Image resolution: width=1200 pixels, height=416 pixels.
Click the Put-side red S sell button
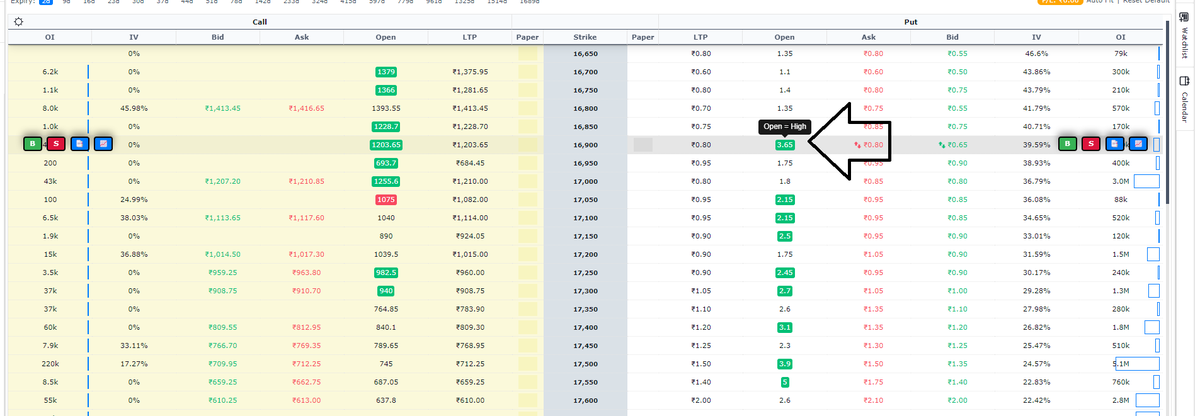pos(1091,144)
